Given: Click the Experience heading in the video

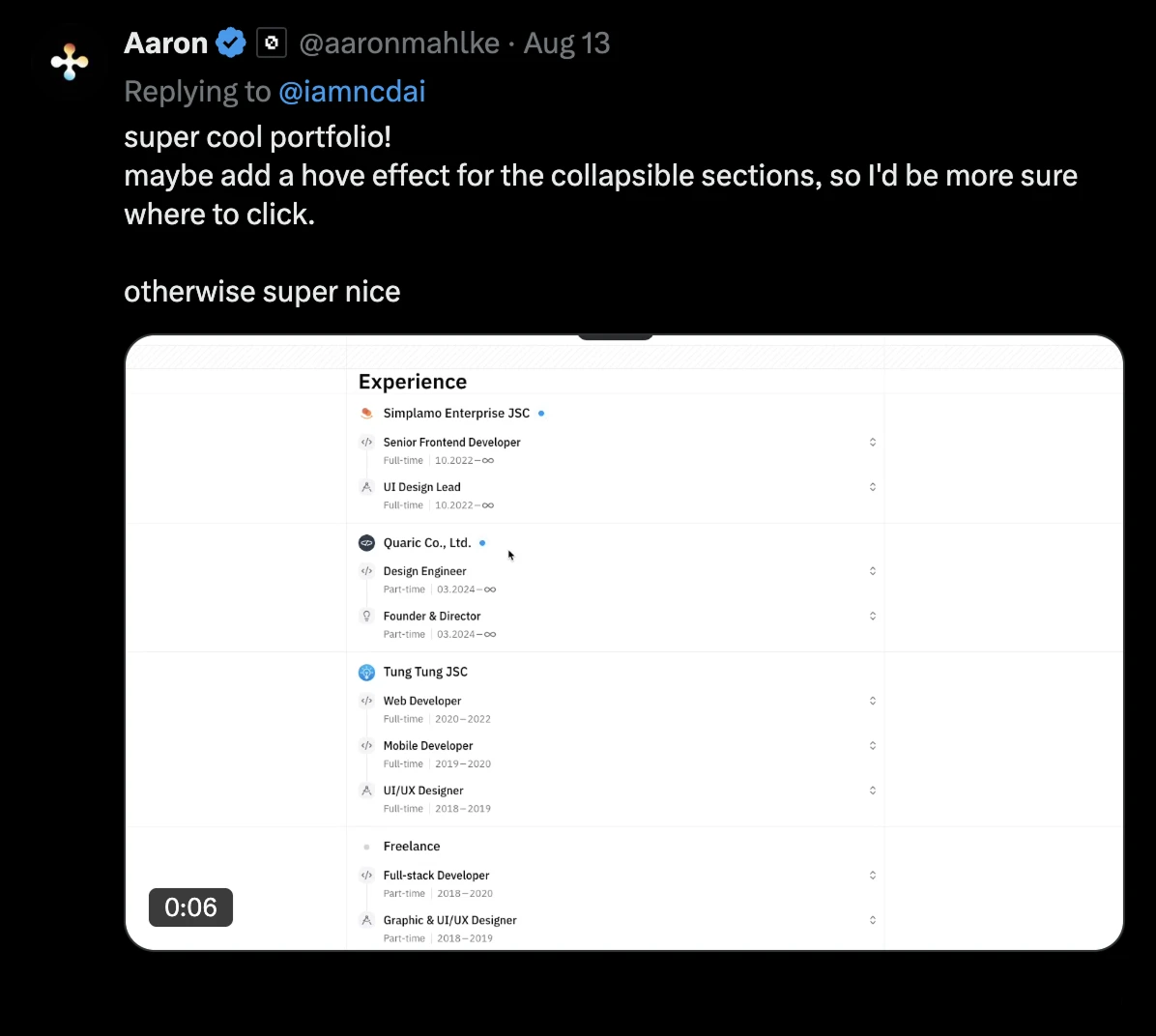Looking at the screenshot, I should [x=413, y=382].
